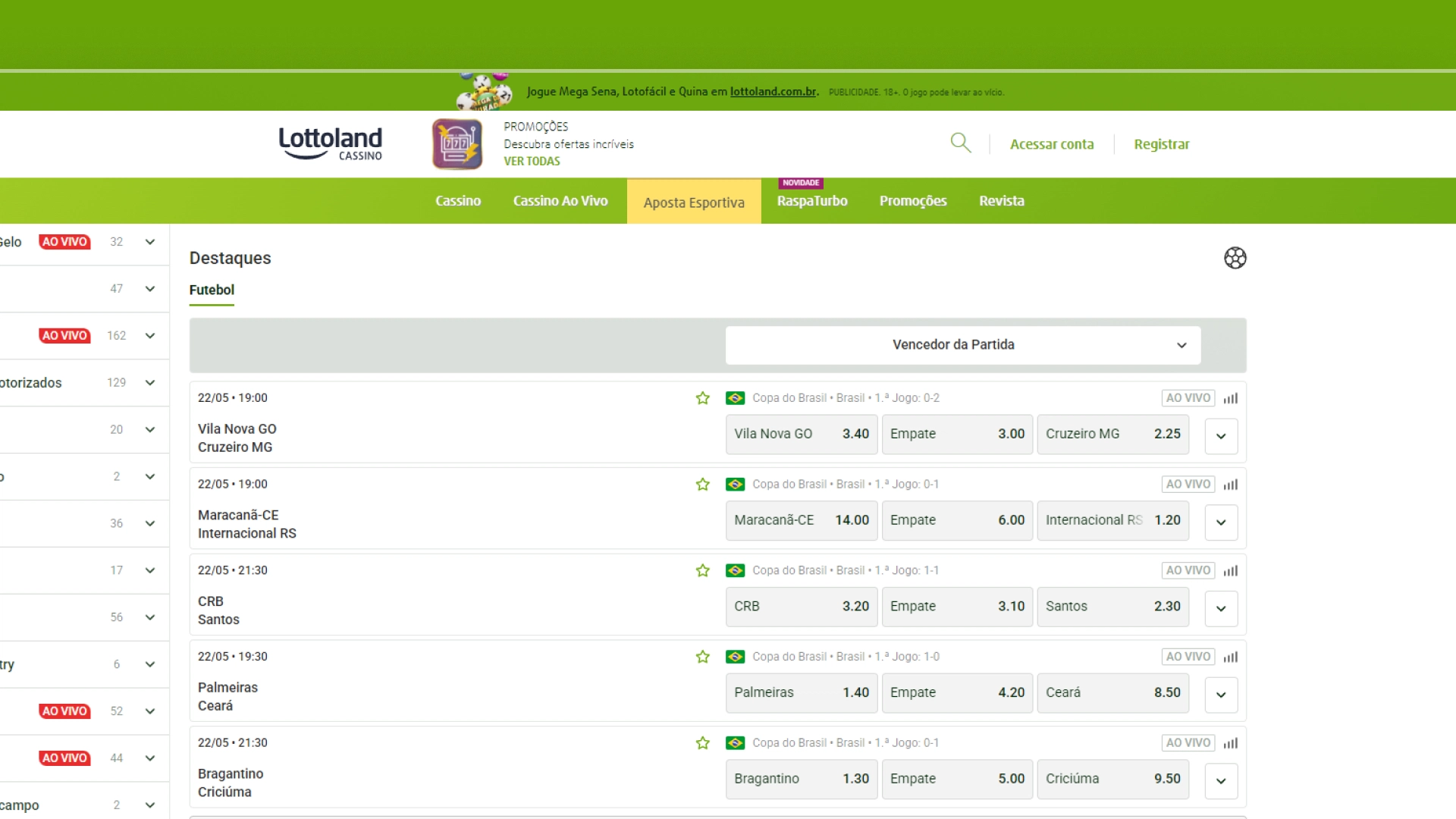Click AO VIVO badge next to 52

tap(64, 711)
